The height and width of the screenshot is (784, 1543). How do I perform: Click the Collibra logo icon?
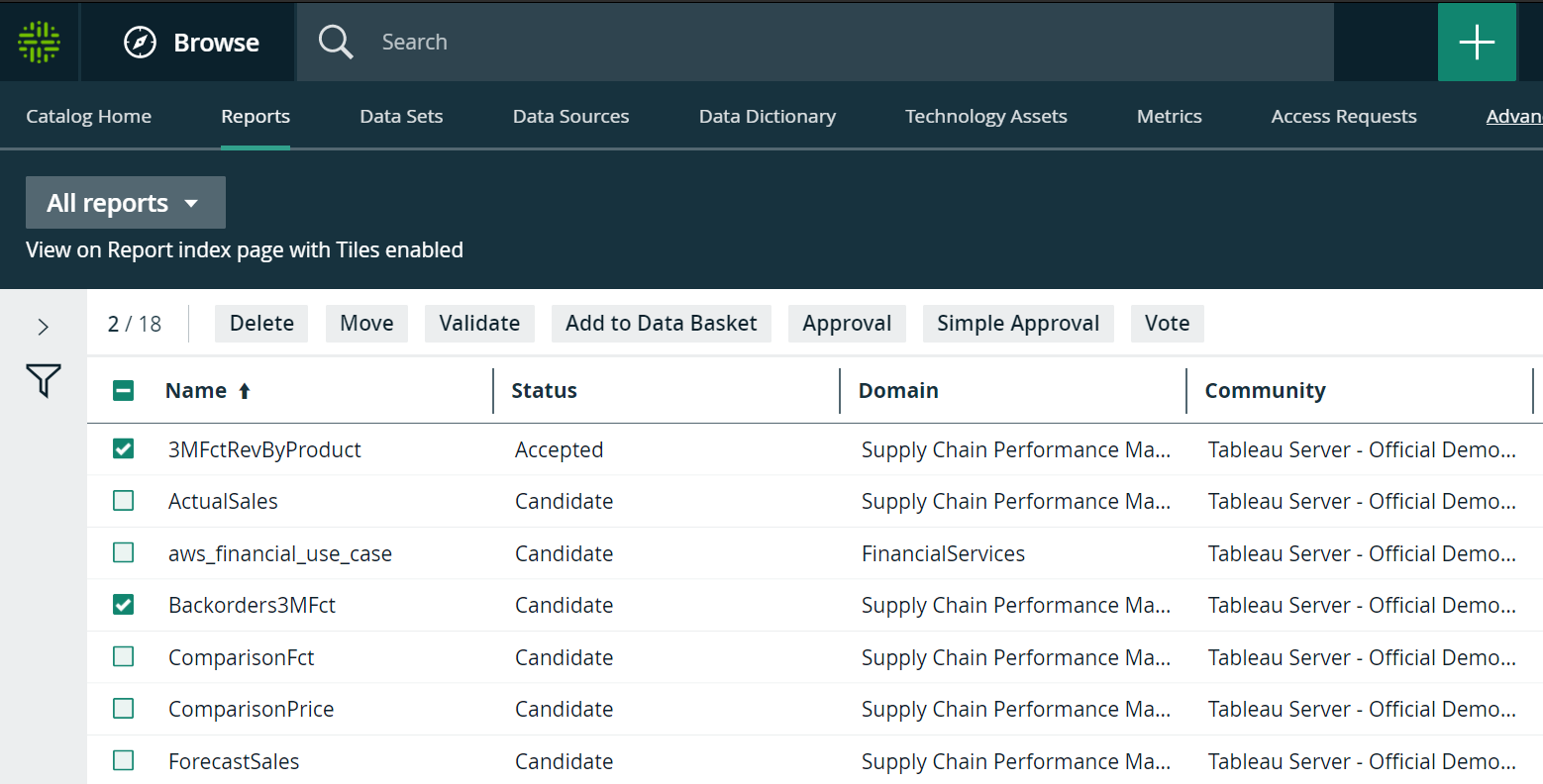(39, 42)
